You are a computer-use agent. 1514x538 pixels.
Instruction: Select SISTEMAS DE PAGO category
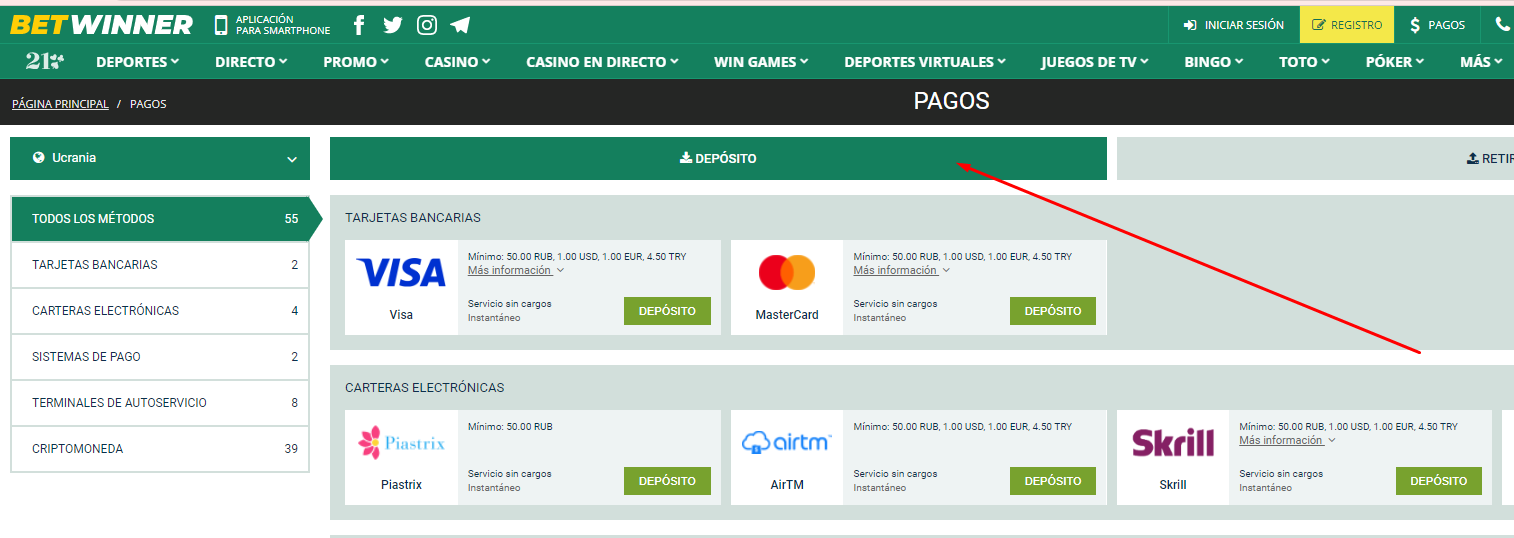tap(160, 357)
